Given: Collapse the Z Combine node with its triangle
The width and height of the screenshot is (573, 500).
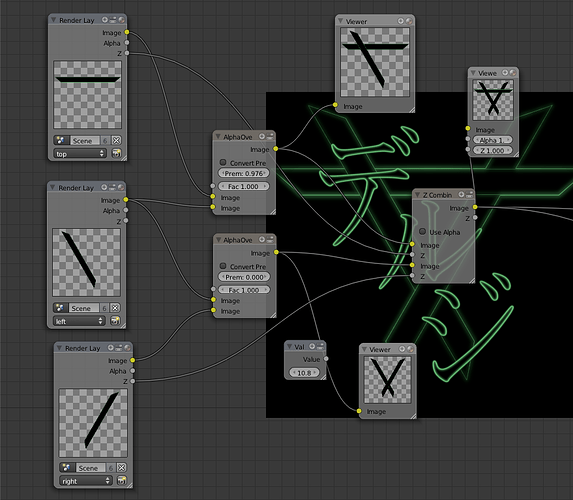Looking at the screenshot, I should point(417,194).
